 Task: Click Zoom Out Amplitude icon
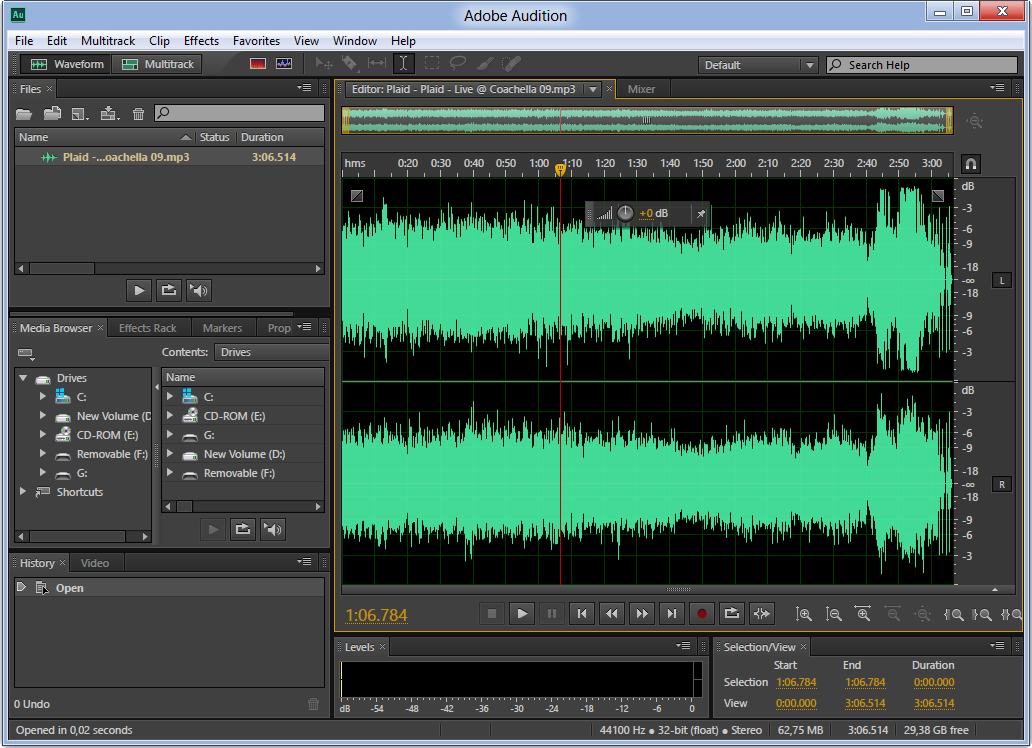click(x=833, y=614)
